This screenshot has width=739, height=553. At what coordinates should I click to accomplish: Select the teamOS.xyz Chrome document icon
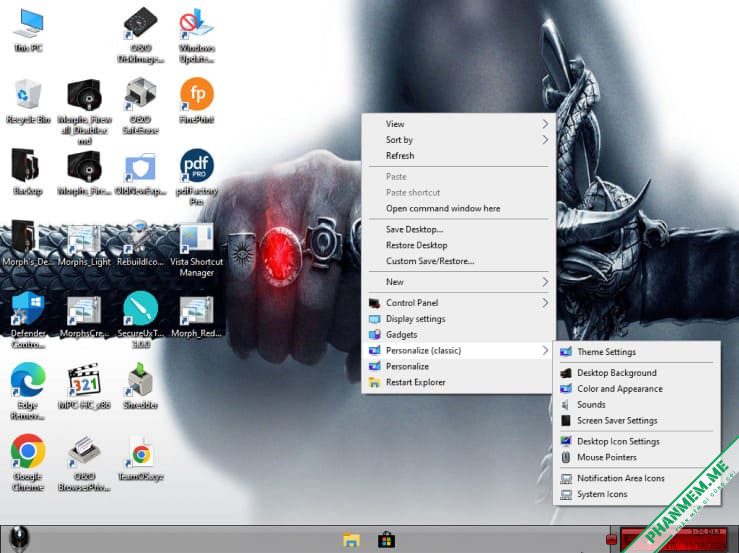pos(140,453)
